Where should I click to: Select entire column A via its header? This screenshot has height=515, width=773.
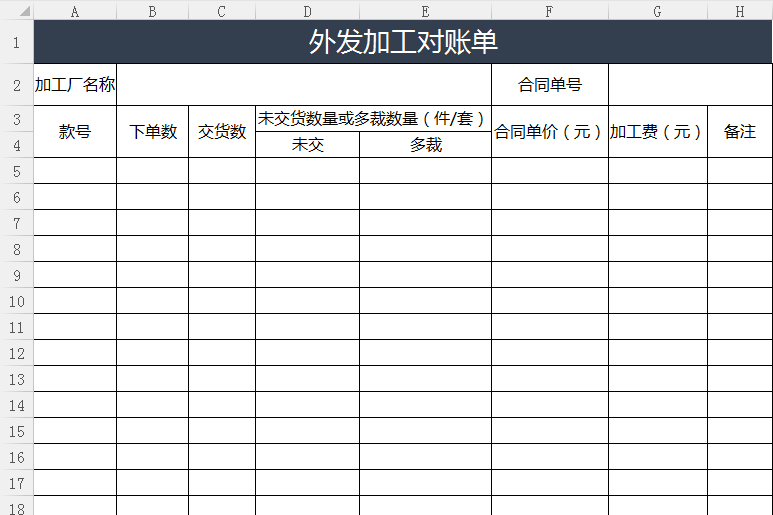click(x=75, y=11)
